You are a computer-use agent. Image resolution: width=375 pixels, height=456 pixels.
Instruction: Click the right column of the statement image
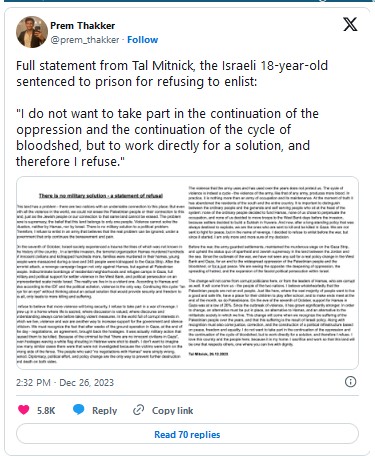tap(272, 269)
